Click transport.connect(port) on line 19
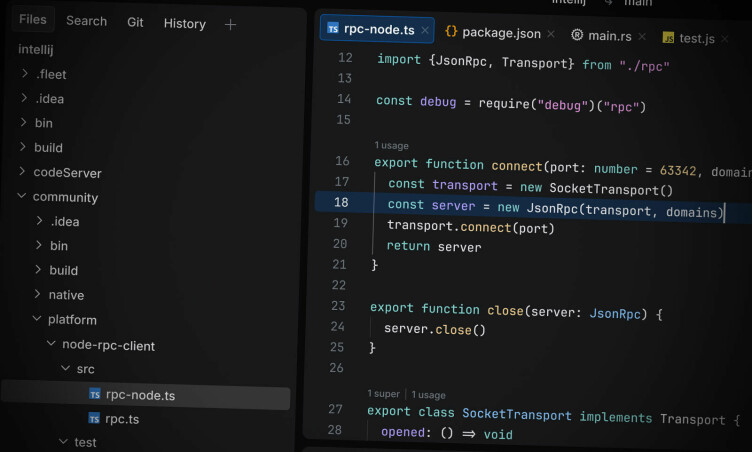The image size is (752, 452). 470,227
